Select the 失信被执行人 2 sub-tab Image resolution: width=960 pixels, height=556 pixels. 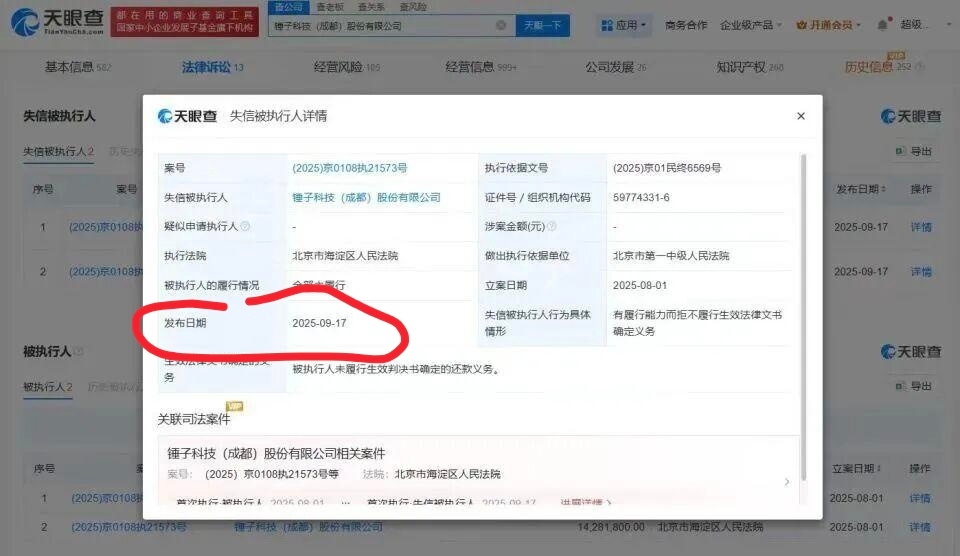click(58, 151)
